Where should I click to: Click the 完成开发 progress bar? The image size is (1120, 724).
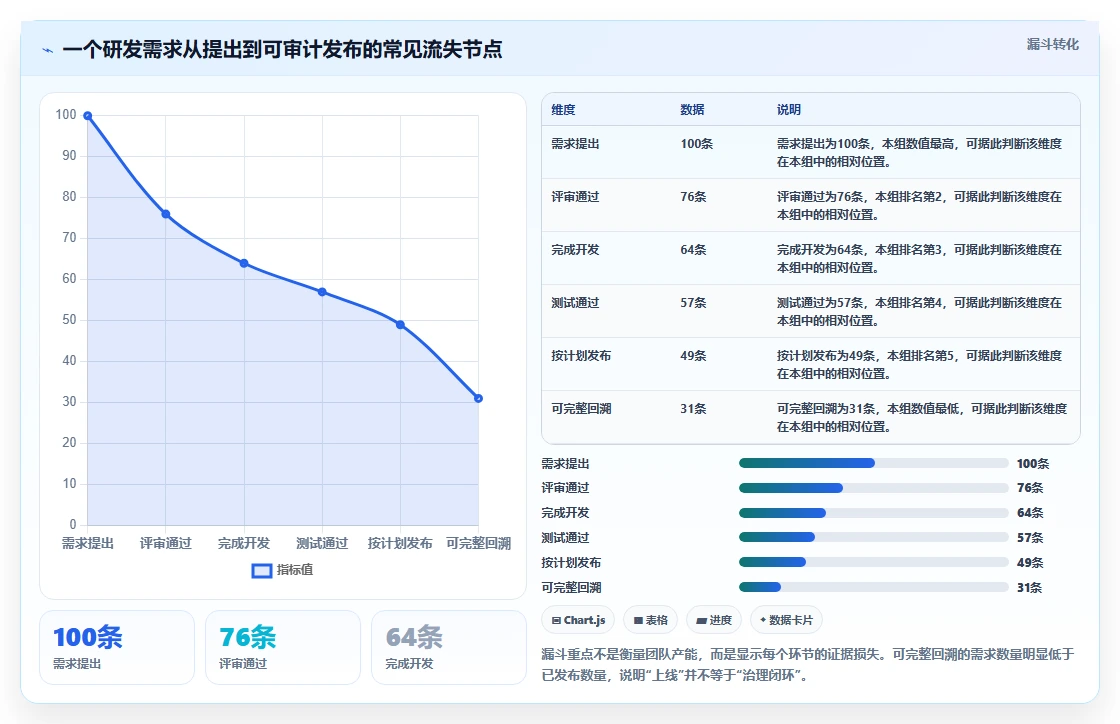874,513
